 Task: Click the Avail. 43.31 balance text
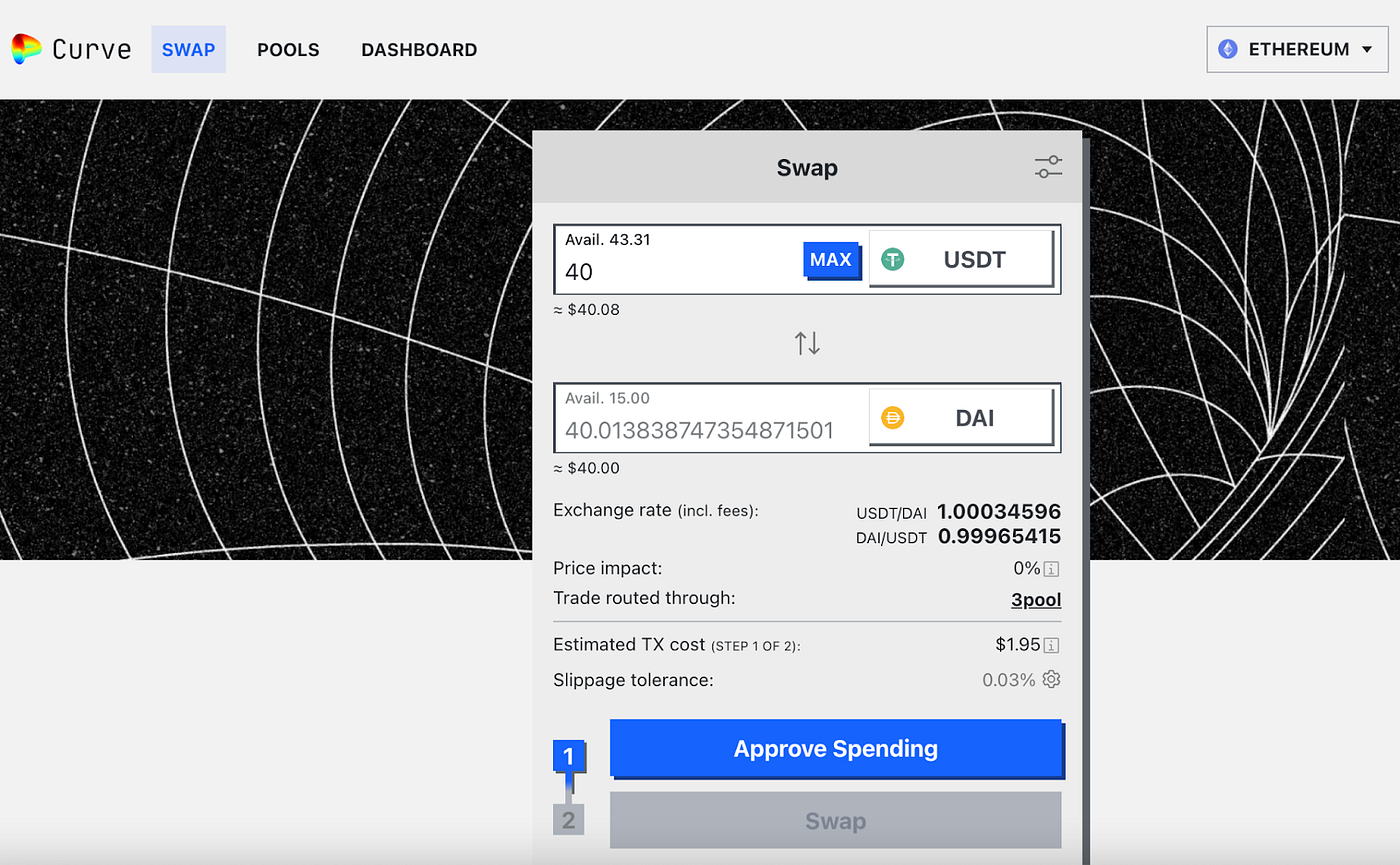[610, 240]
